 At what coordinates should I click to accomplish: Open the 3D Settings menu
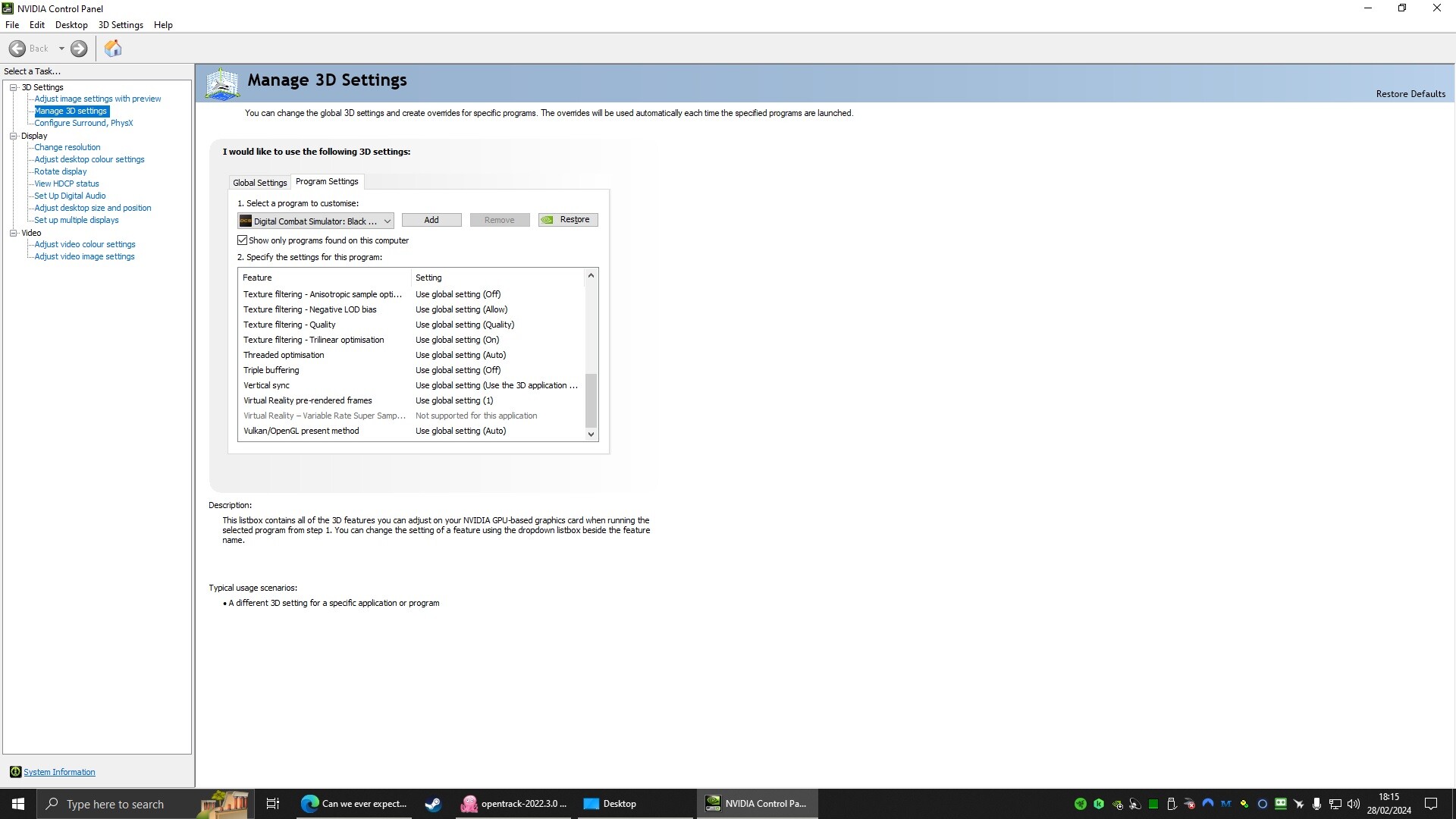point(121,25)
